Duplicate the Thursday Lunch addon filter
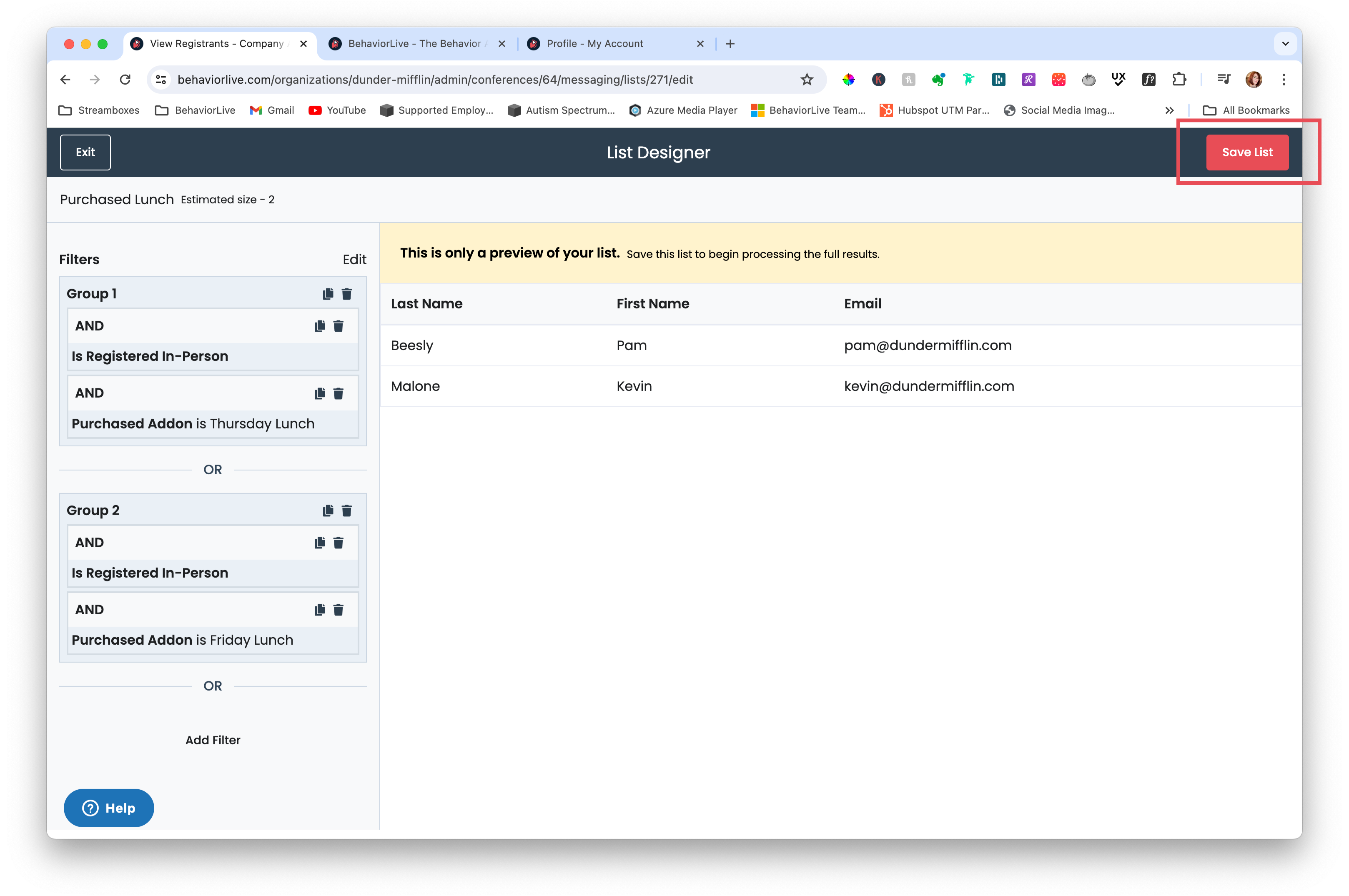The height and width of the screenshot is (896, 1349). pos(320,393)
